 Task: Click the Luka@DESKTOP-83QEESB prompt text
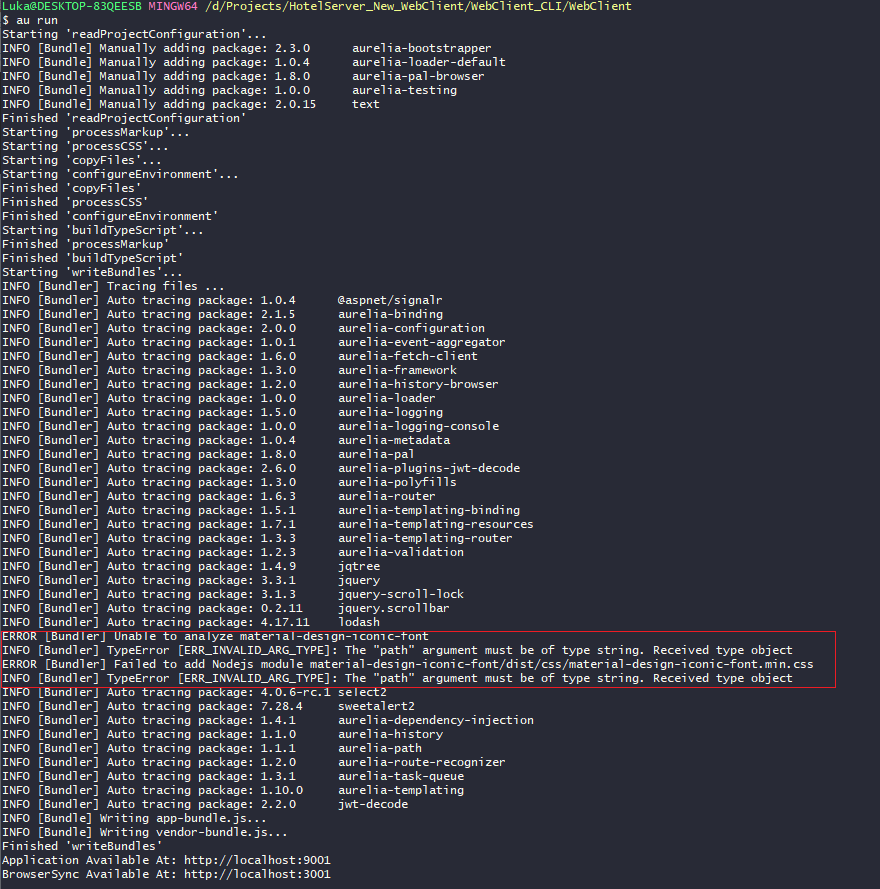72,6
